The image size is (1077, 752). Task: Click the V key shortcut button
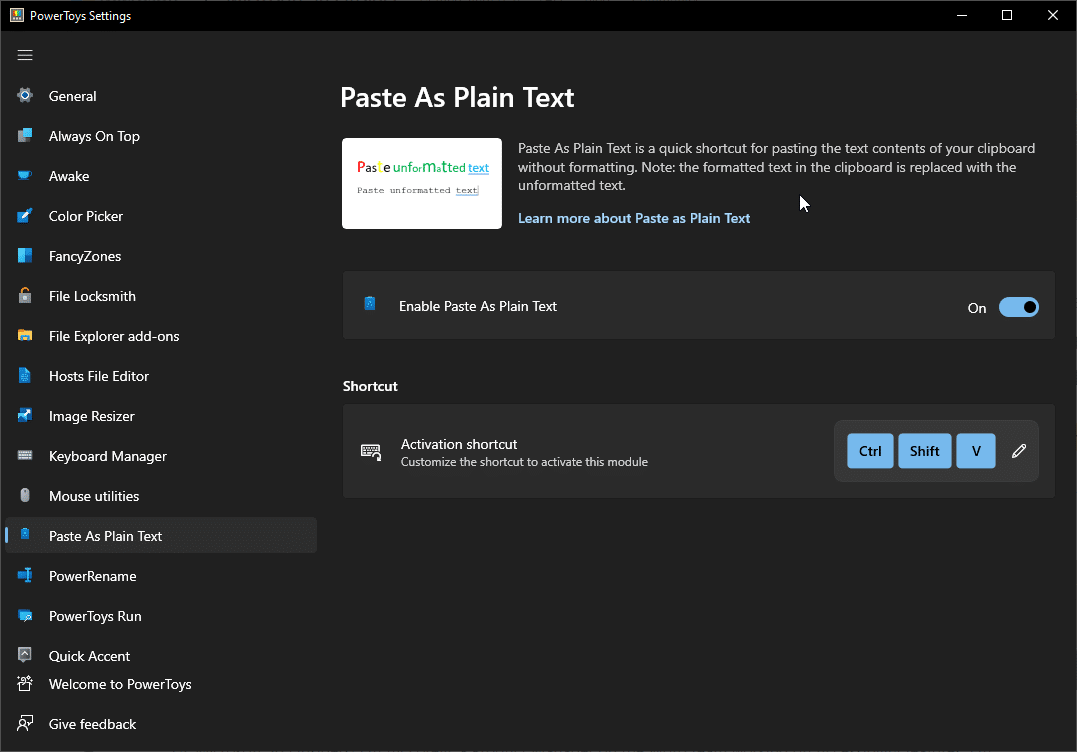point(976,451)
